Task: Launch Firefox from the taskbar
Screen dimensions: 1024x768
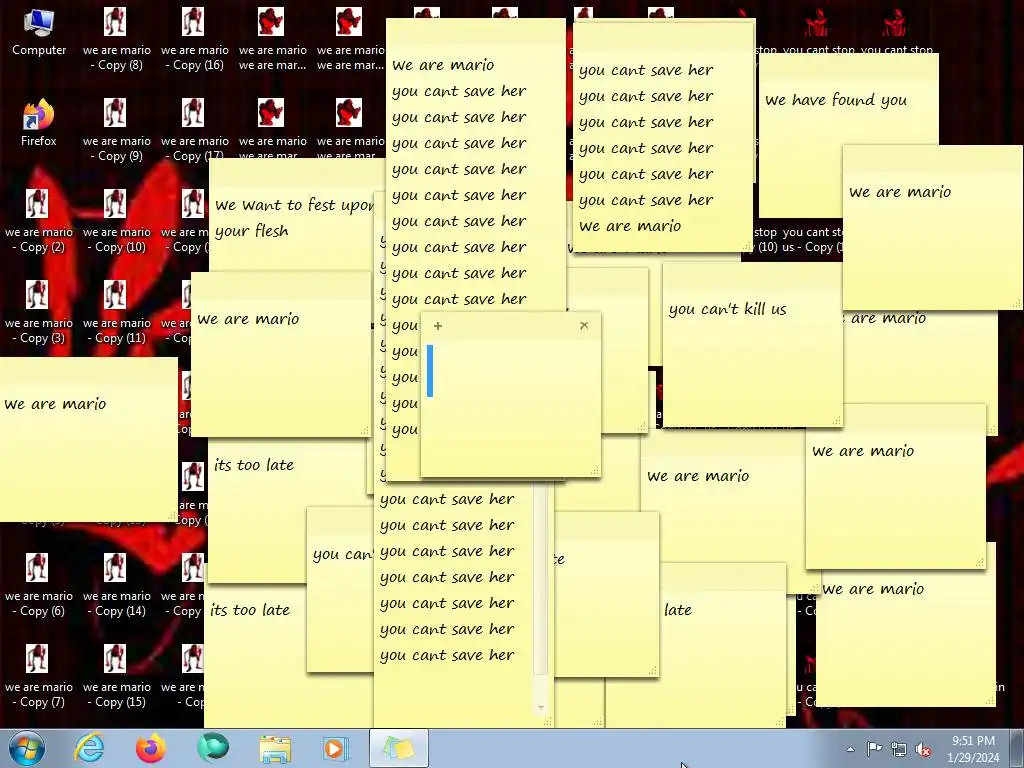Action: pyautogui.click(x=151, y=748)
